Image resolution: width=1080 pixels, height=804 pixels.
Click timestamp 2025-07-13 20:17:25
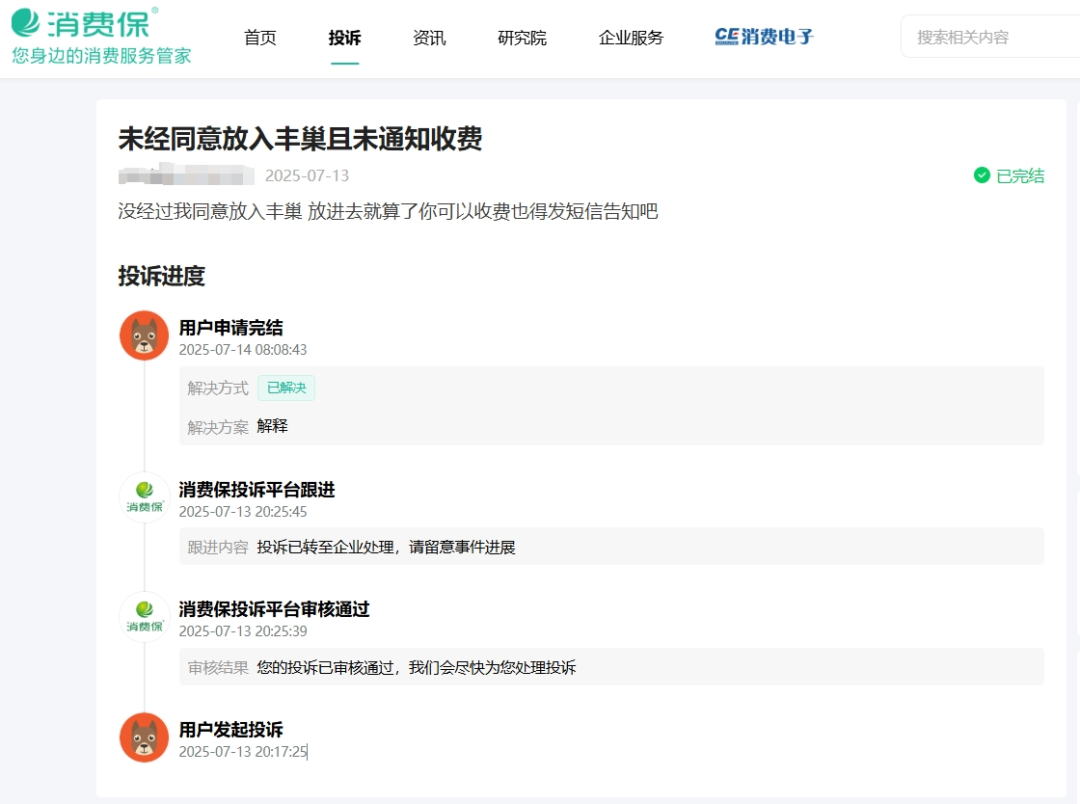tap(242, 752)
